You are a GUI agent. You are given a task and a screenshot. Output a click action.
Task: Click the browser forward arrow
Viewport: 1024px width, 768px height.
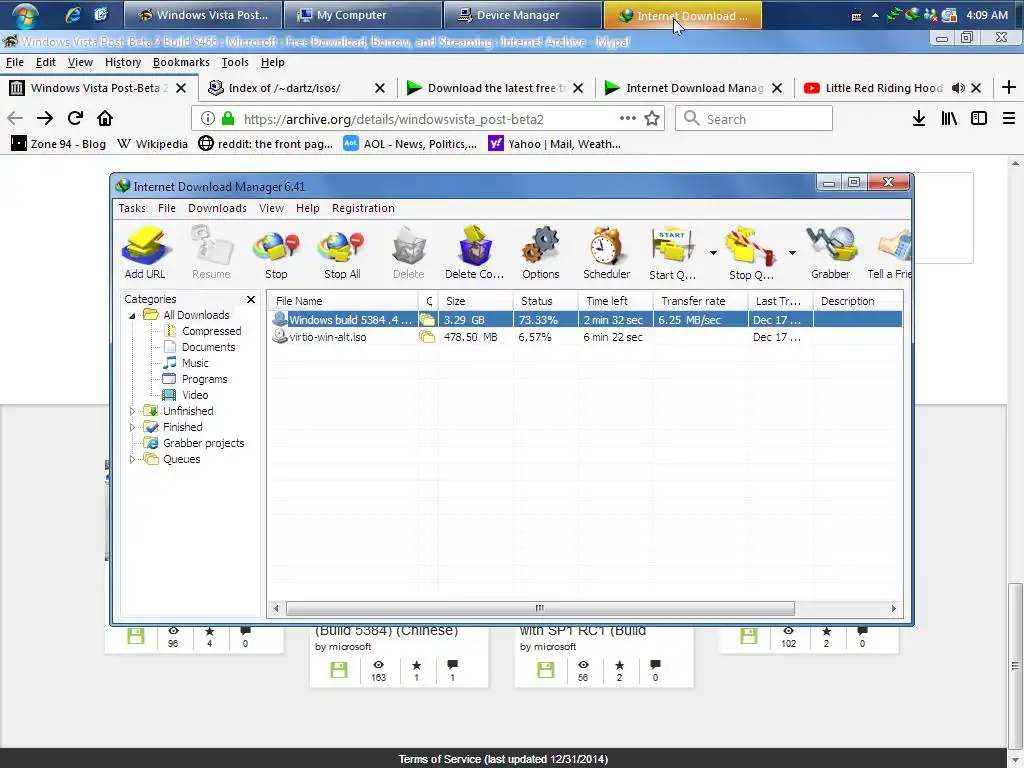click(44, 118)
